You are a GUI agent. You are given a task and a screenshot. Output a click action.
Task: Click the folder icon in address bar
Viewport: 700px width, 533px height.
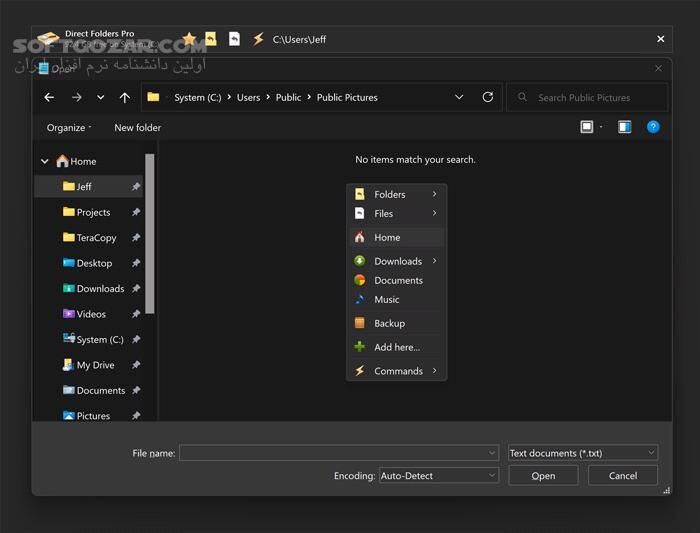(153, 97)
